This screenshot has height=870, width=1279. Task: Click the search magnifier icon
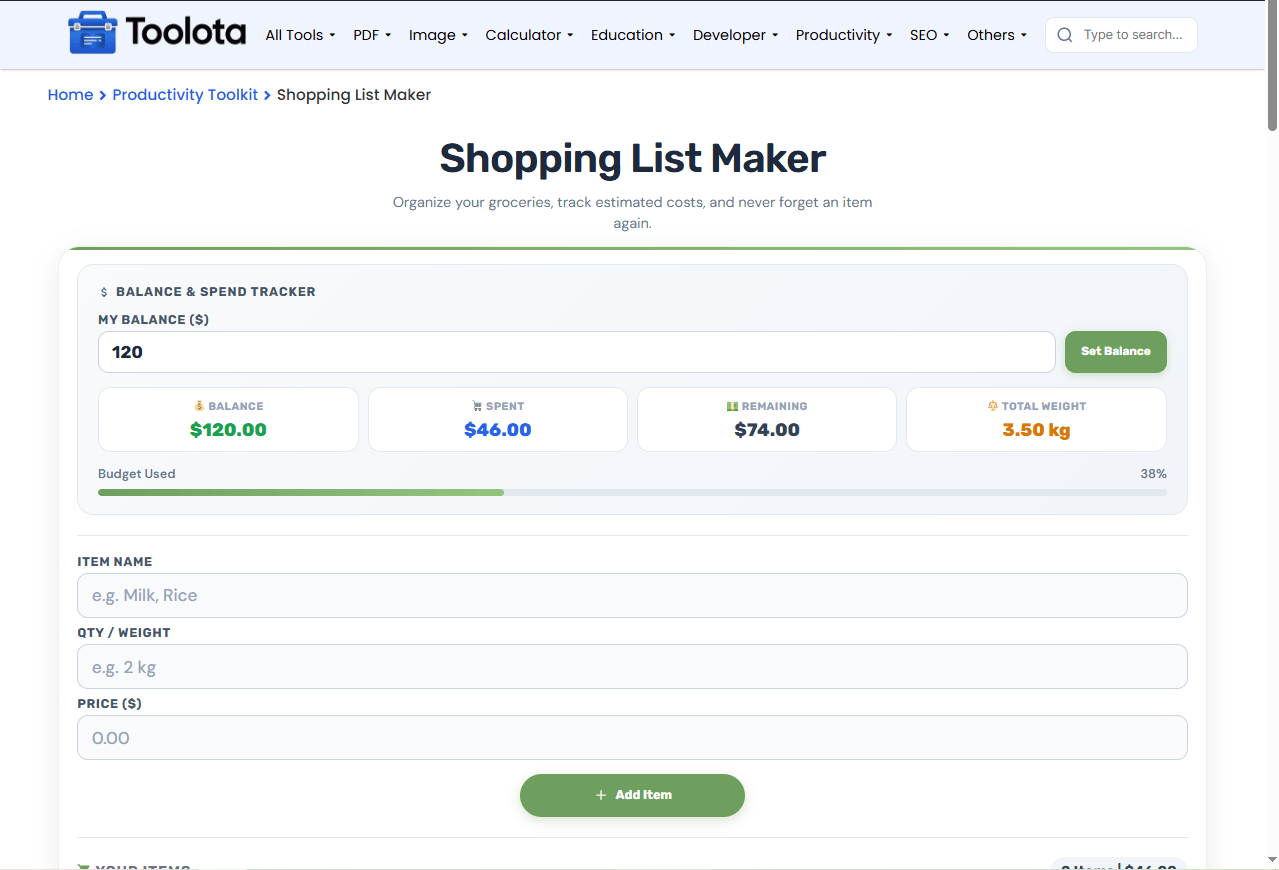[x=1065, y=35]
